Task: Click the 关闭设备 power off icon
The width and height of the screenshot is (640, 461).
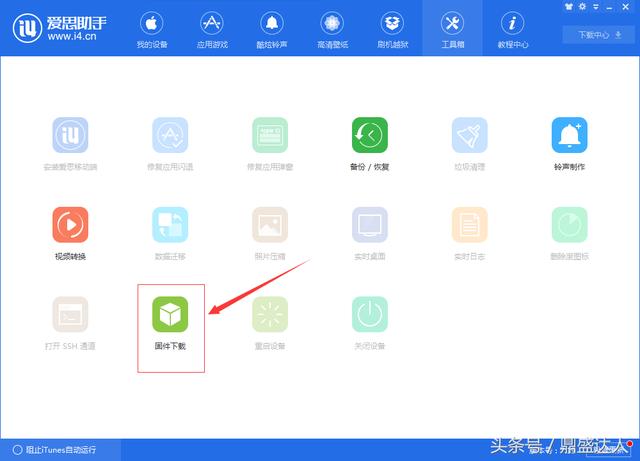Action: (x=370, y=314)
